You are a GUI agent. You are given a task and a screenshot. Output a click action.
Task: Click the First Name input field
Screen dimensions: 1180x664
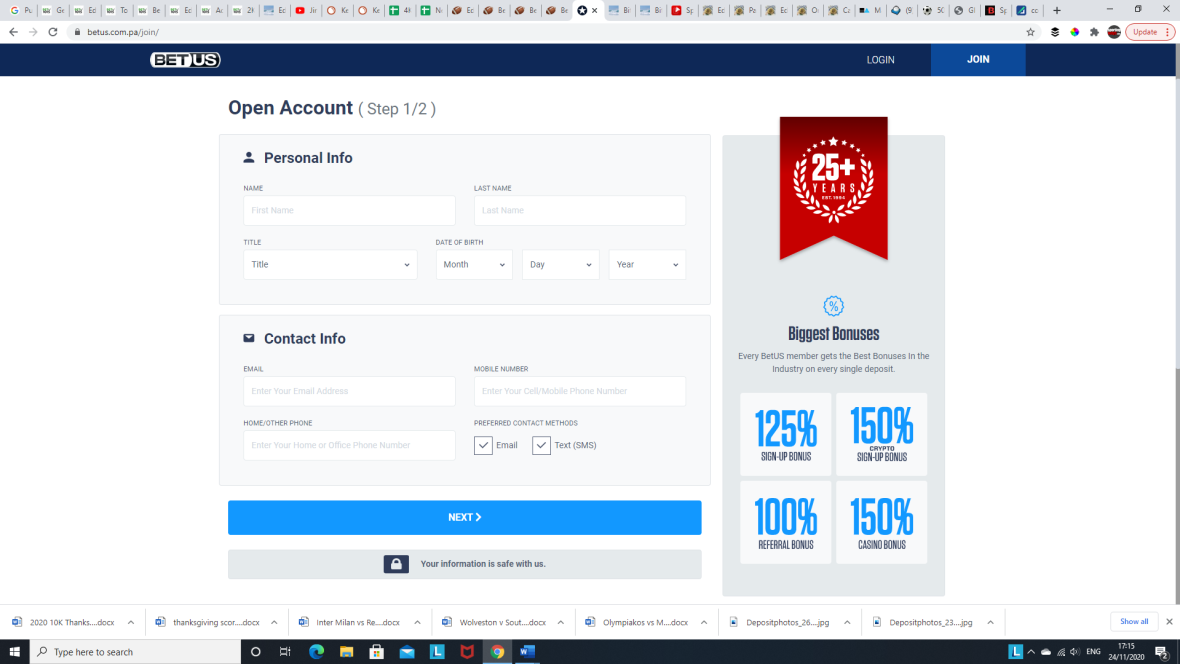pyautogui.click(x=349, y=211)
